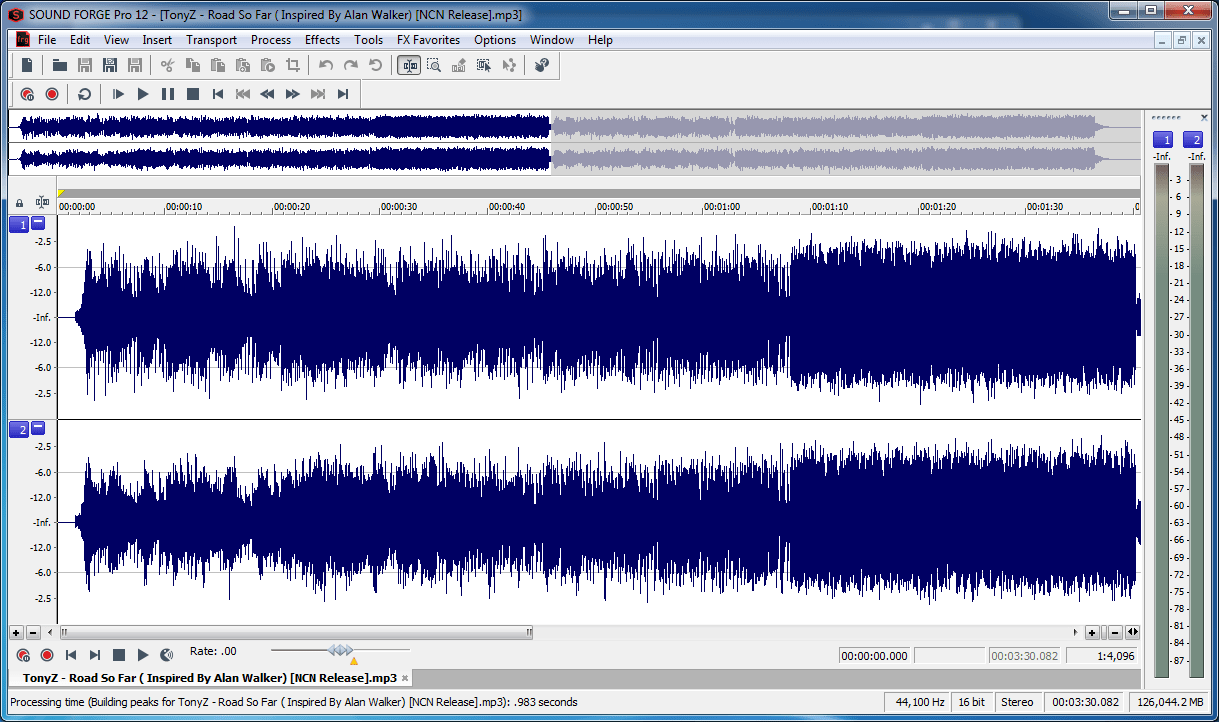The height and width of the screenshot is (722, 1219).
Task: Collapse channel 2 with its minus button
Action: click(x=38, y=428)
